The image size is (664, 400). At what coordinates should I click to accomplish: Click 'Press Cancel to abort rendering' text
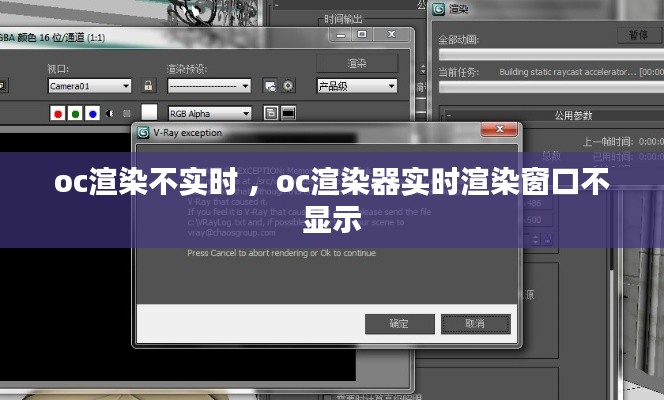coord(282,253)
